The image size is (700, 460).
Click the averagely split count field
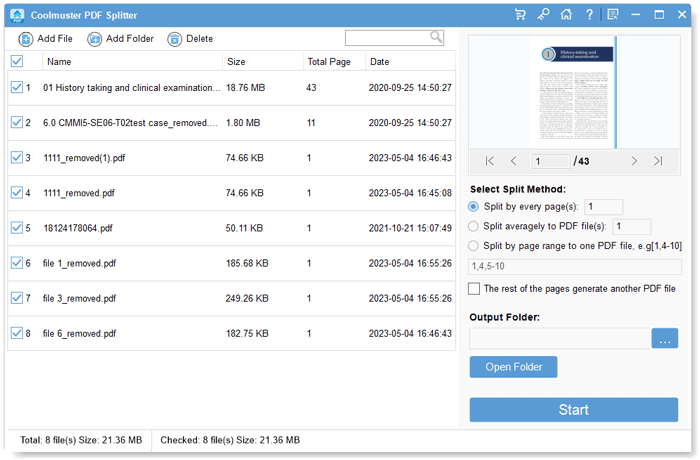click(x=631, y=226)
